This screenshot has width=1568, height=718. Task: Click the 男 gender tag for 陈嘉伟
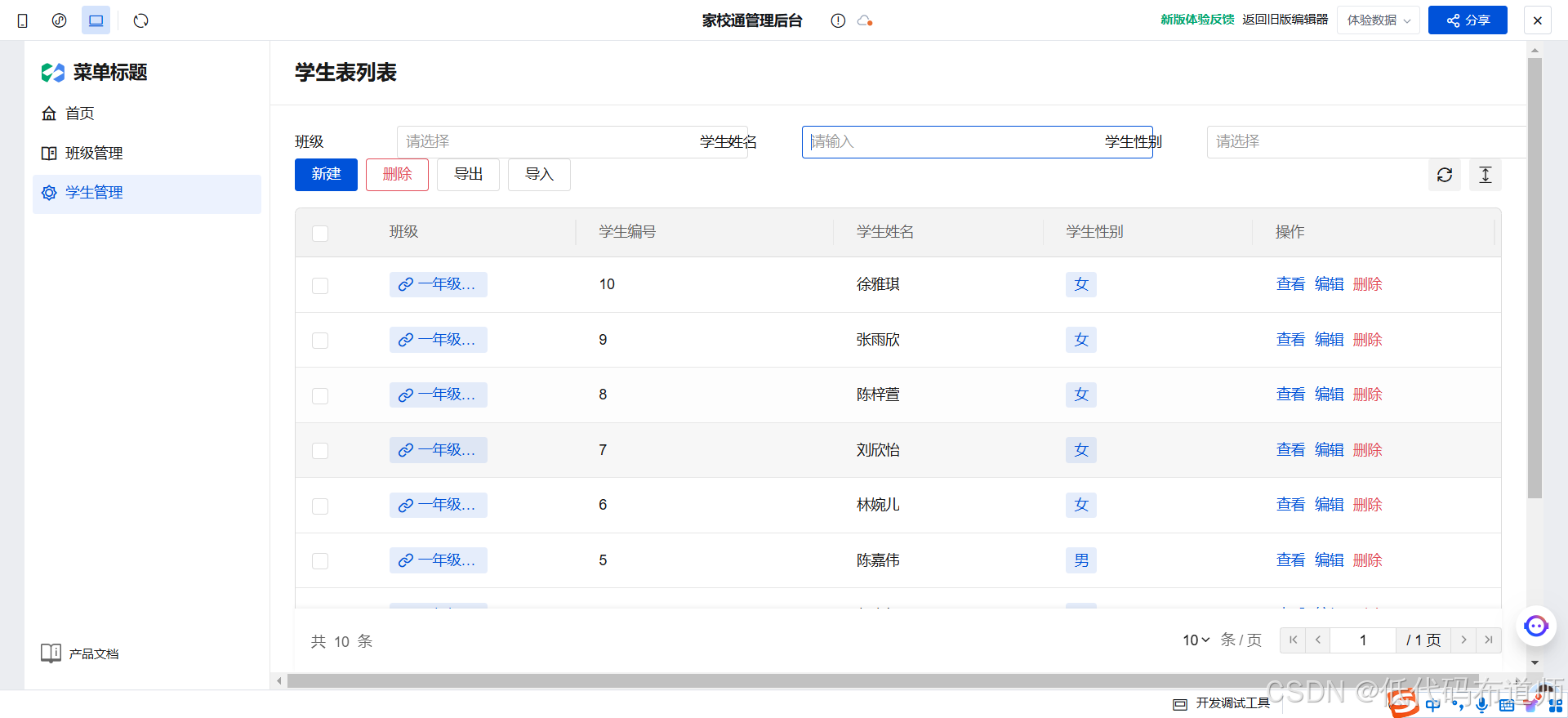pyautogui.click(x=1081, y=560)
